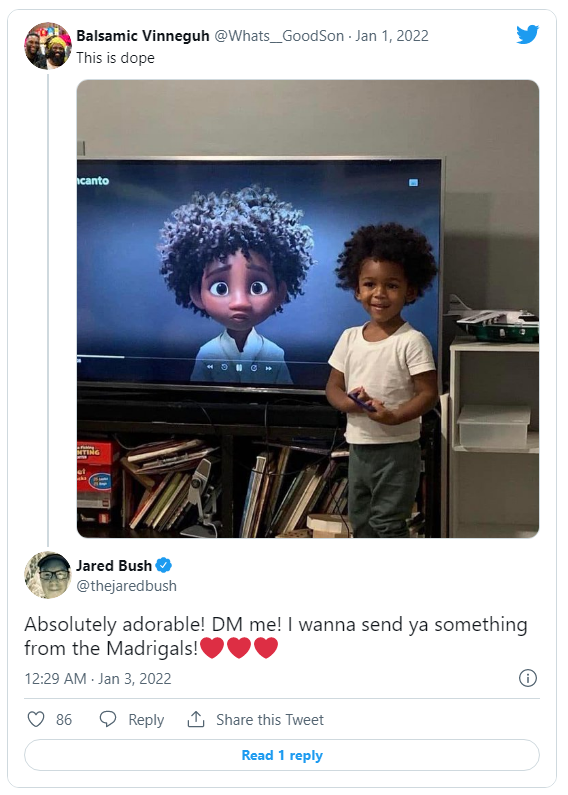Image resolution: width=568 pixels, height=795 pixels.
Task: Open the @thejaredbush handle link
Action: tap(126, 586)
